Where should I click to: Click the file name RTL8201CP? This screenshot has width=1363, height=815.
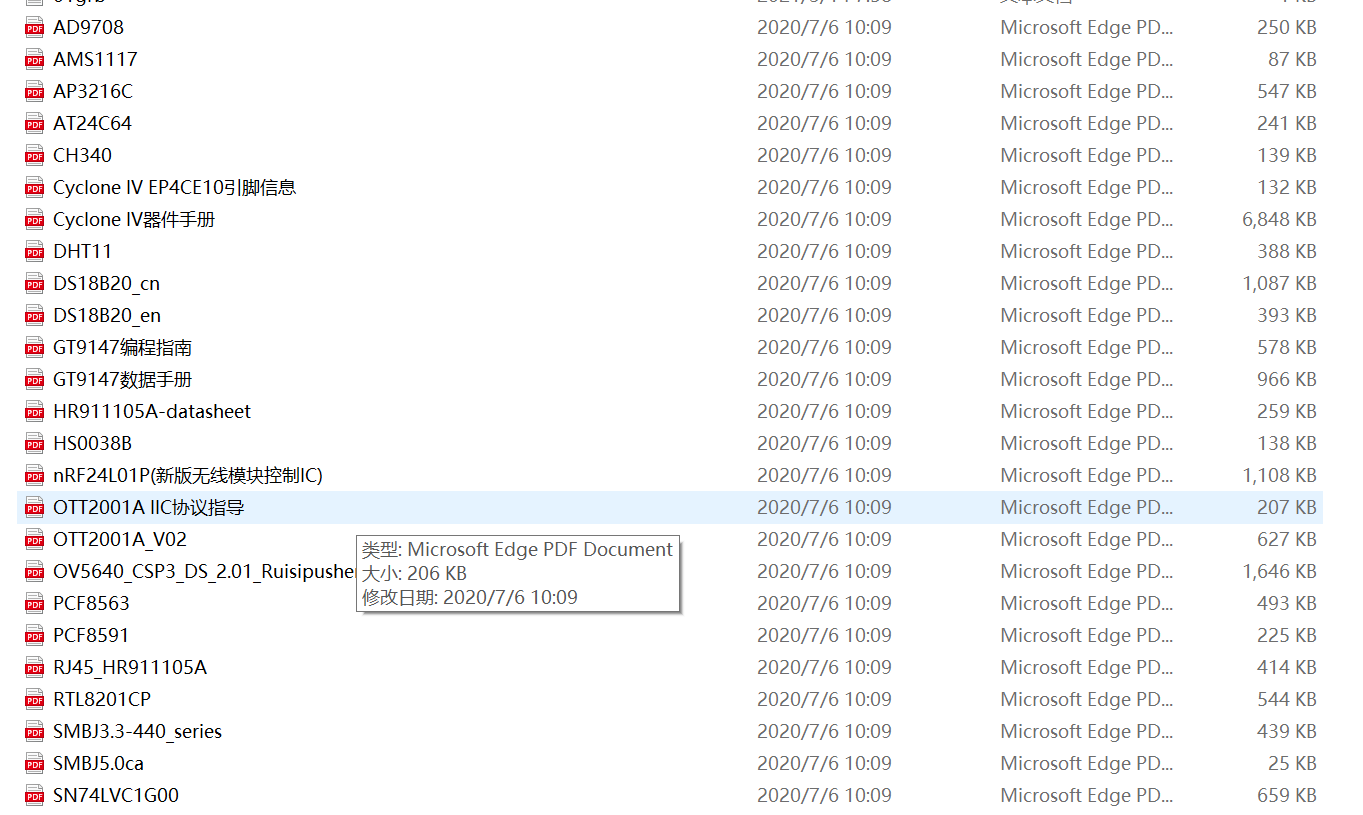[102, 699]
